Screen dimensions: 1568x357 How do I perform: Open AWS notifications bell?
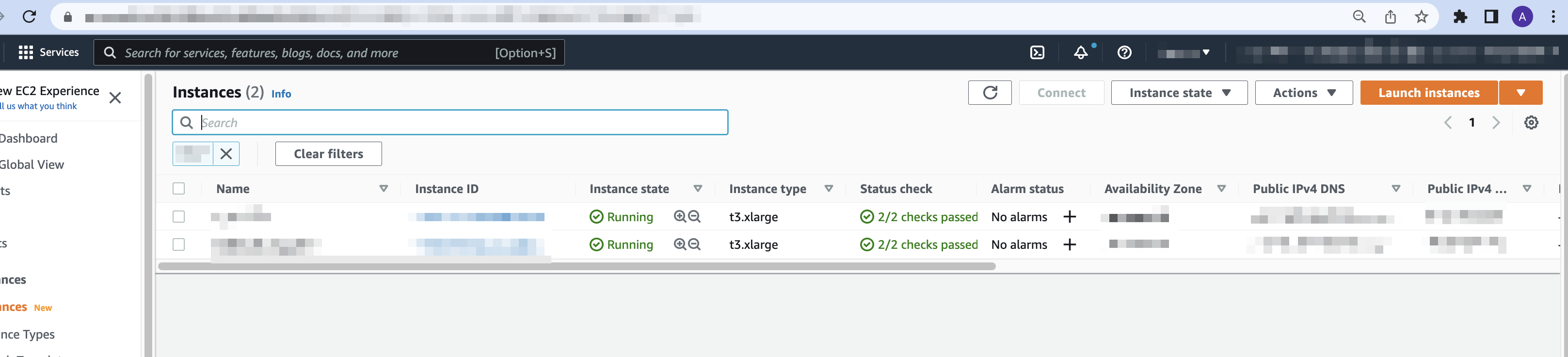pos(1081,52)
